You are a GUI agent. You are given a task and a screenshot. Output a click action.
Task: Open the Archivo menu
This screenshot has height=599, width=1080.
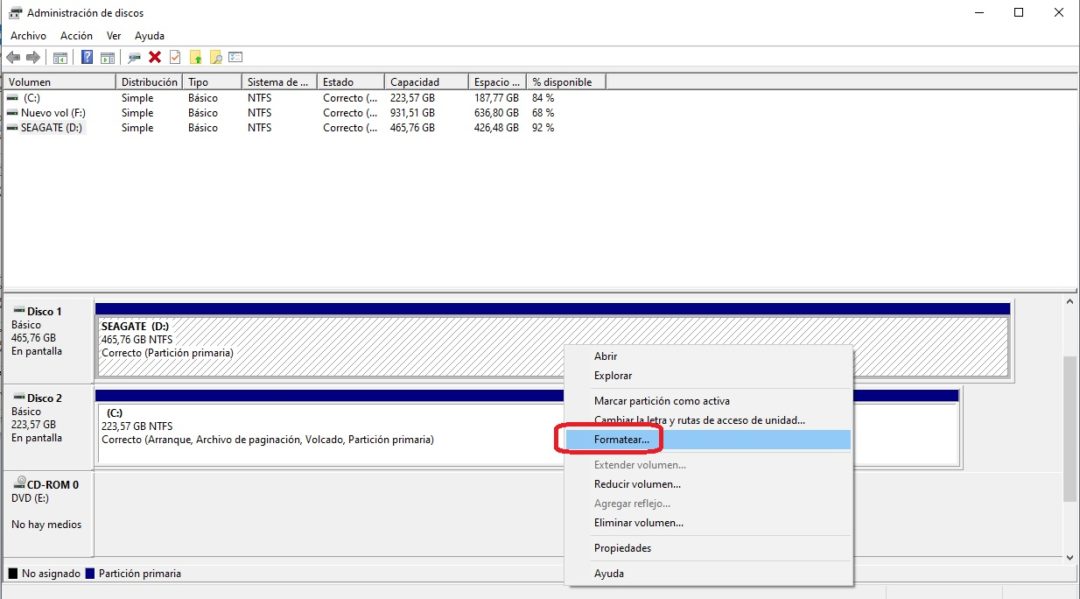click(28, 35)
